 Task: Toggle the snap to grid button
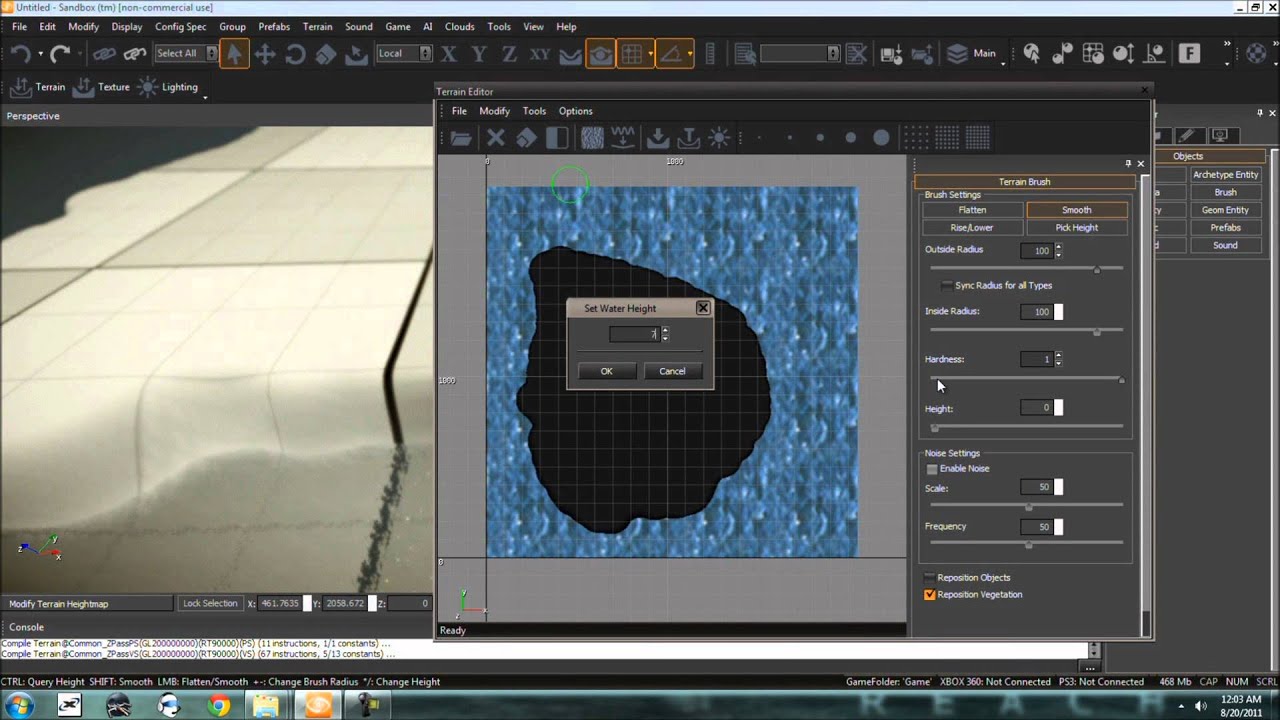[x=631, y=54]
